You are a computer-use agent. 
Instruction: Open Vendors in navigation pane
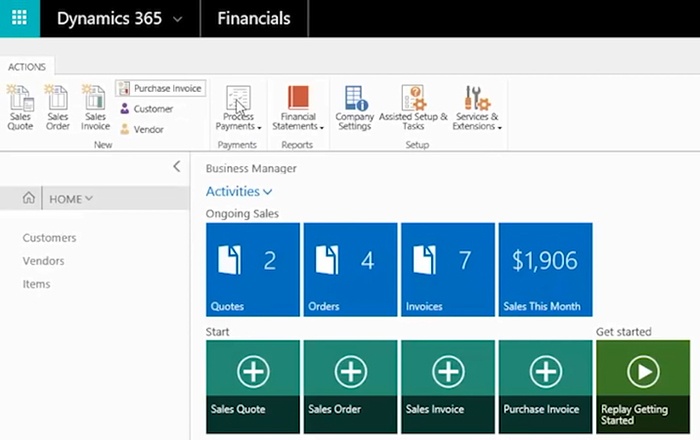(43, 261)
